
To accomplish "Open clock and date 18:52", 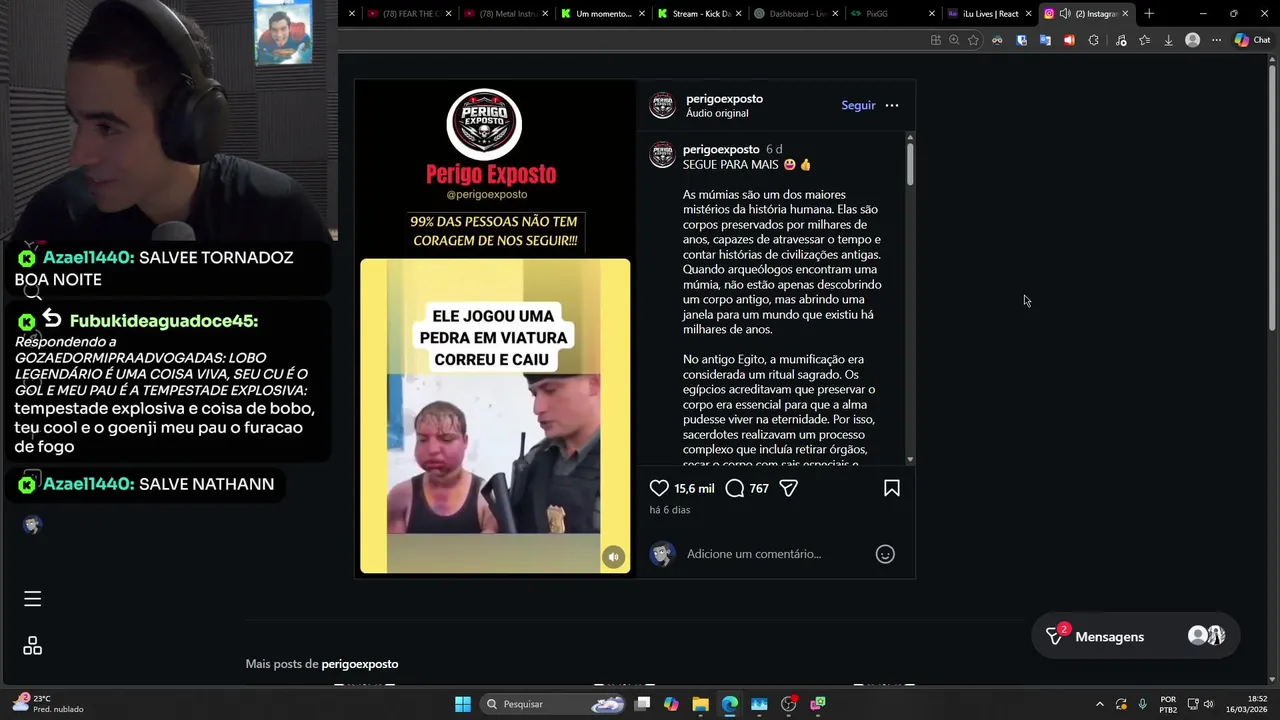I will coord(1248,704).
